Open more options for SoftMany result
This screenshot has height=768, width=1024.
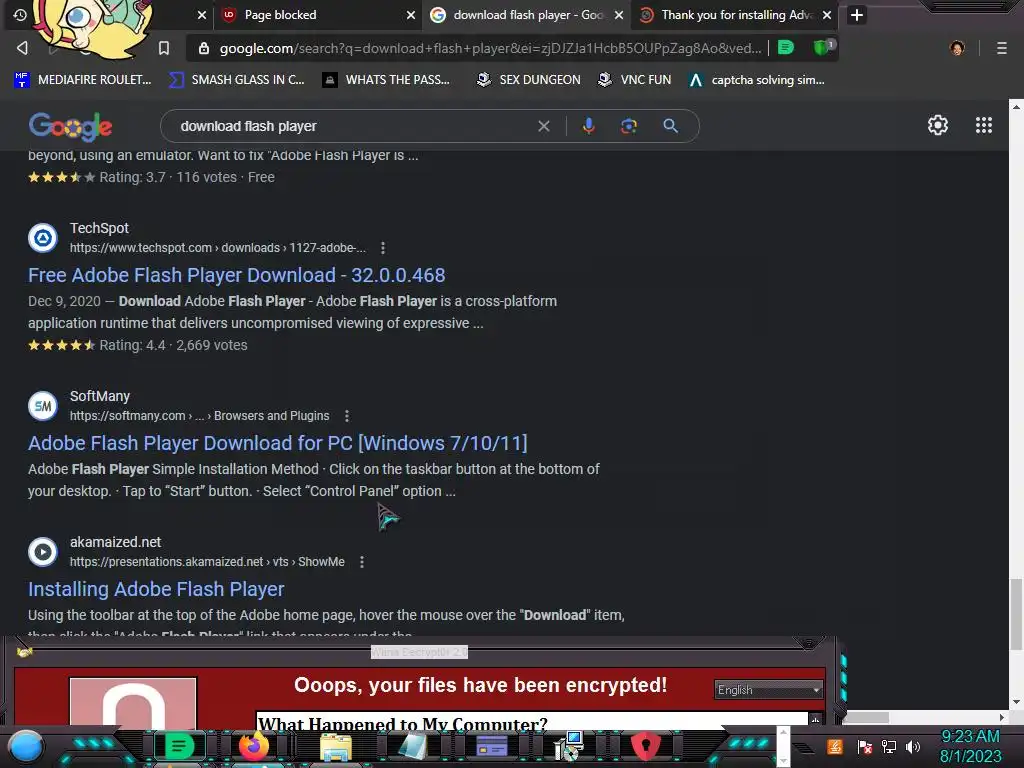(x=347, y=416)
